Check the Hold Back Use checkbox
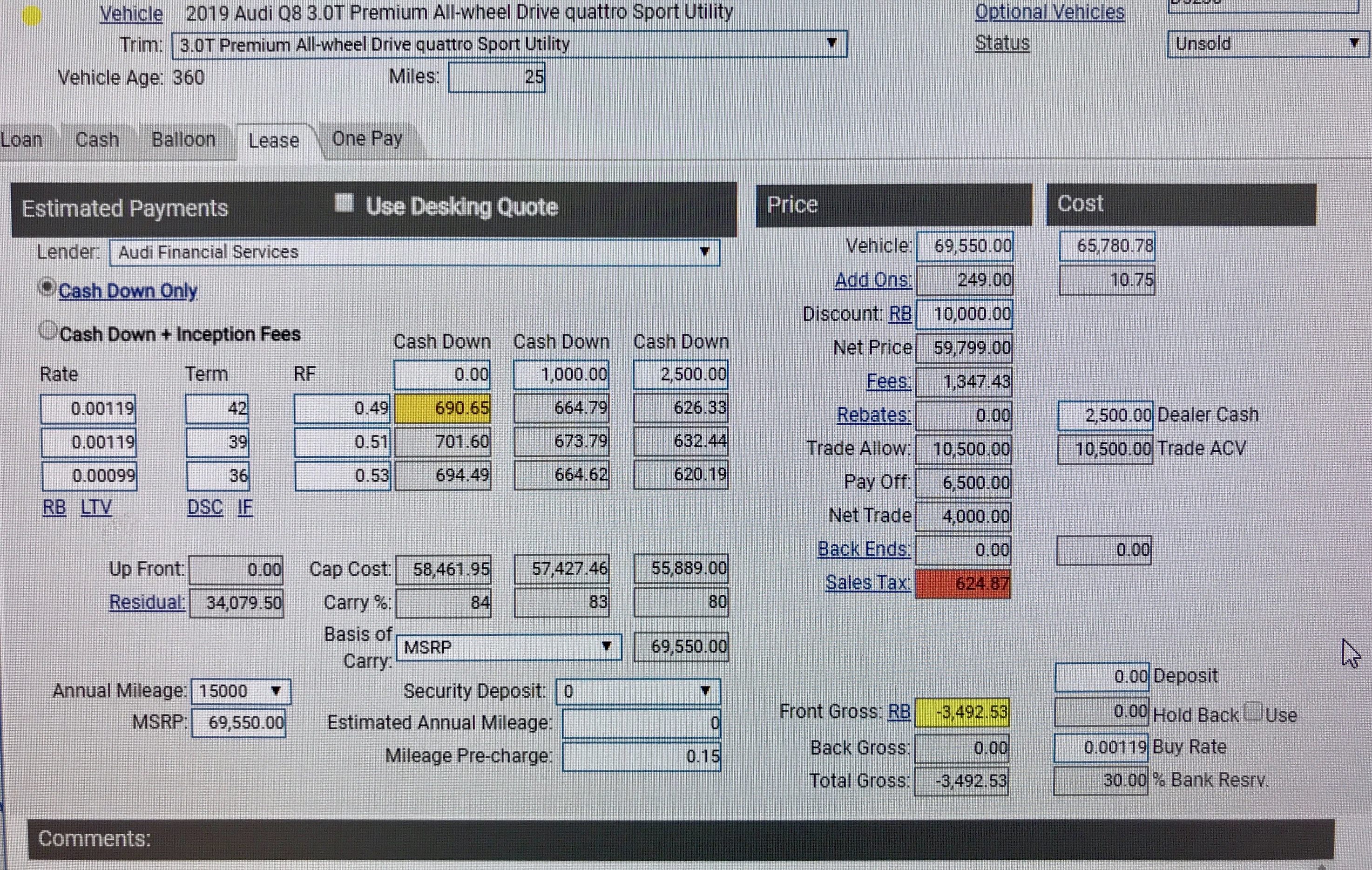Screen dimensions: 1372x870 [x=1253, y=711]
